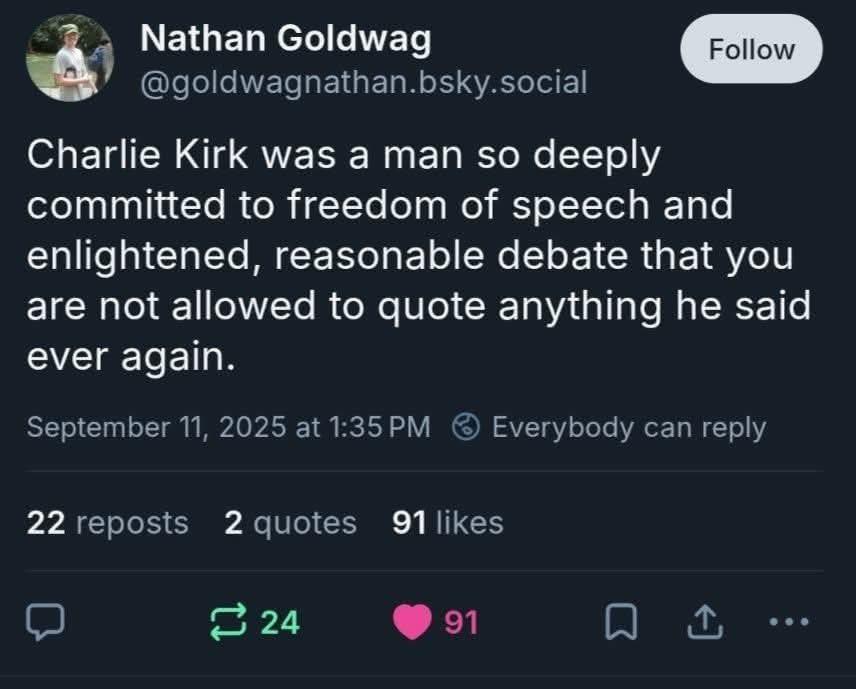View the 2 quotes of this post

(290, 522)
